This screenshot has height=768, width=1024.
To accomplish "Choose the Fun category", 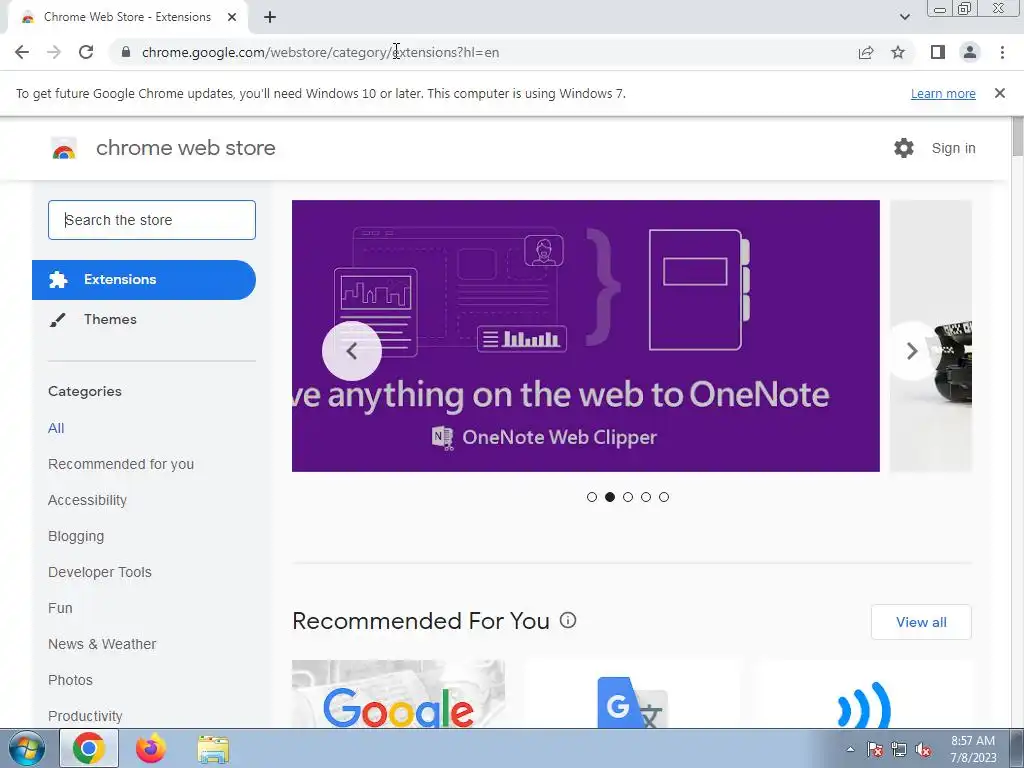I will point(60,608).
